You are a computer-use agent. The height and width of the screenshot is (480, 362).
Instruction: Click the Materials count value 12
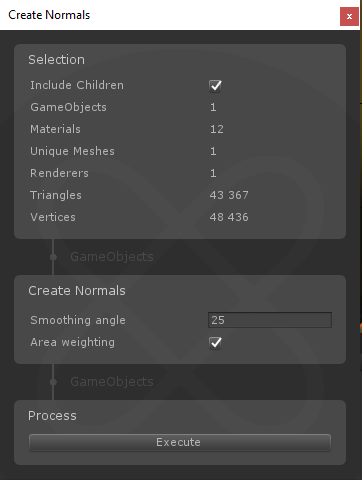[x=217, y=129]
